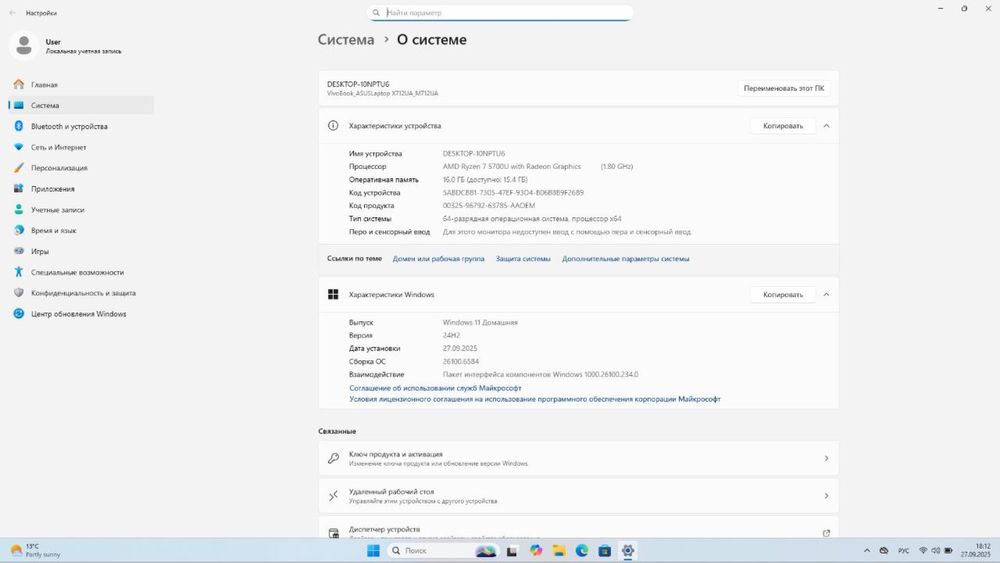Image resolution: width=1000 pixels, height=563 pixels.
Task: Click the edition value Windows 11 Домашняя
Action: click(480, 323)
